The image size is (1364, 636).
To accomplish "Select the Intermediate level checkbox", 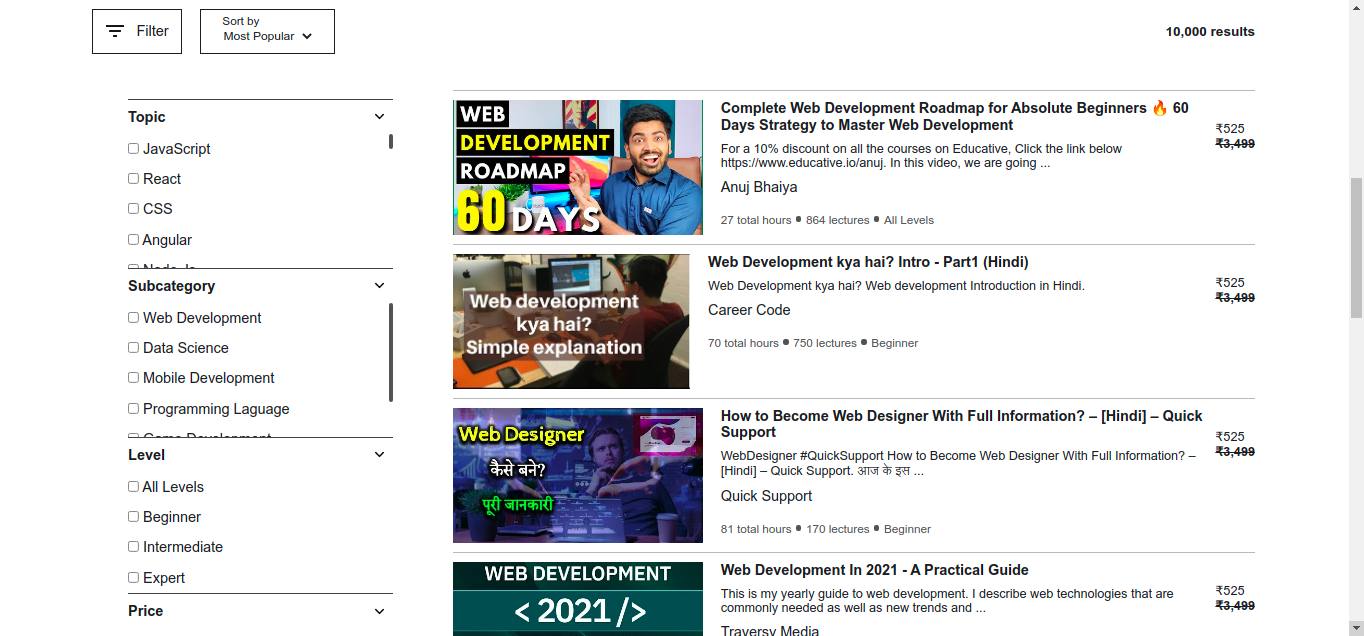I will point(133,546).
